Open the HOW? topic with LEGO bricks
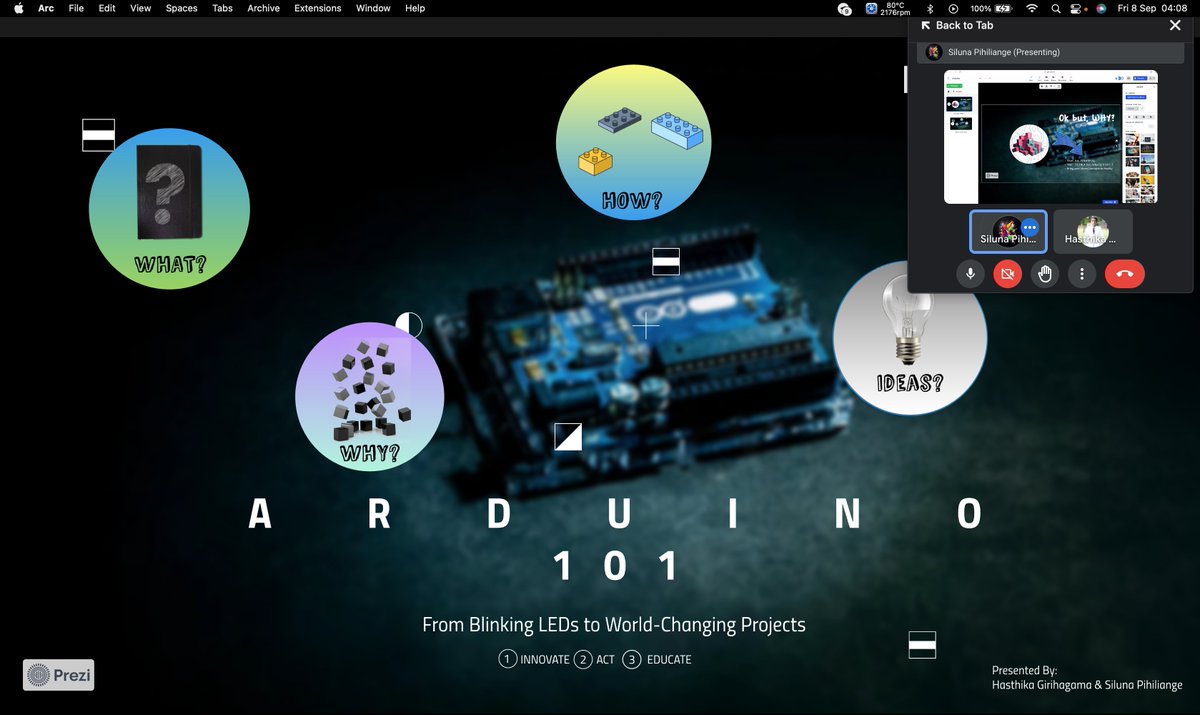 coord(633,142)
